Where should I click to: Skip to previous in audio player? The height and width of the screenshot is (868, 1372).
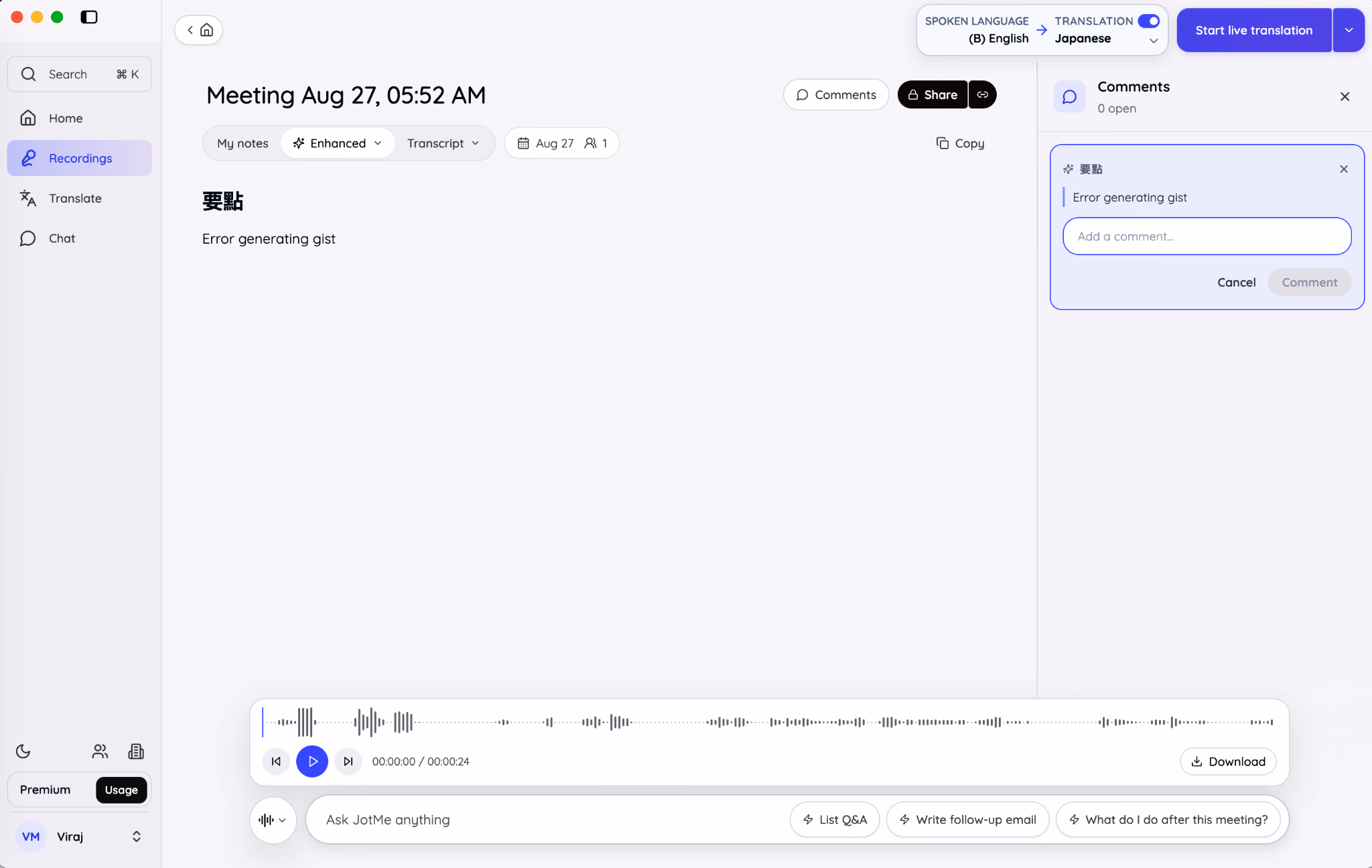pyautogui.click(x=276, y=761)
